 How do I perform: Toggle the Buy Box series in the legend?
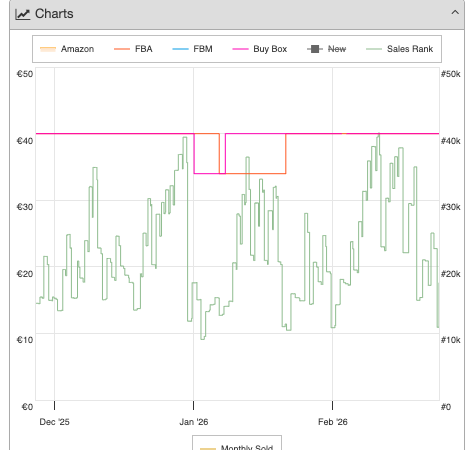coord(260,49)
